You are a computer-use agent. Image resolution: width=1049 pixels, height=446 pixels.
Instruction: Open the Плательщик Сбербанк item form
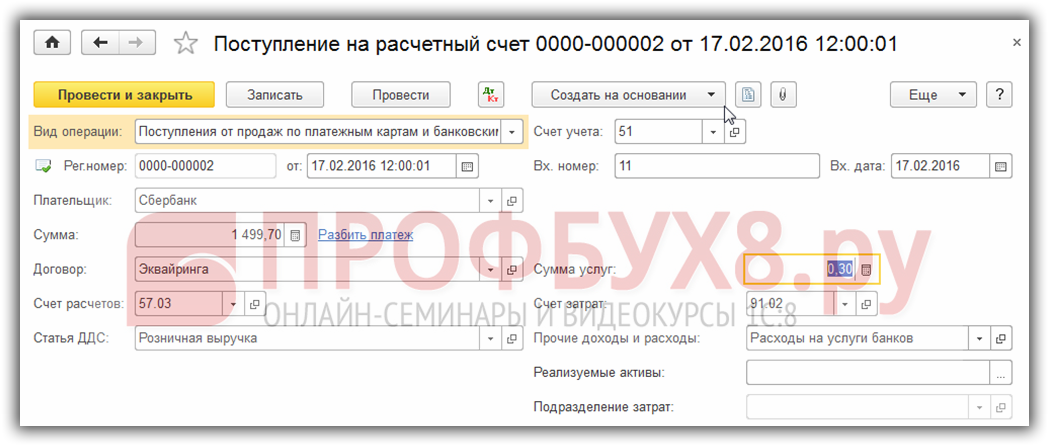[x=512, y=201]
